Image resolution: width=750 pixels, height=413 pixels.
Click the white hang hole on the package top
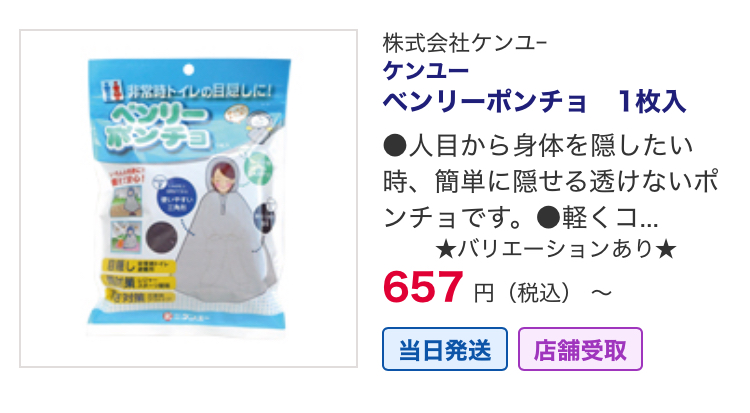(x=188, y=70)
